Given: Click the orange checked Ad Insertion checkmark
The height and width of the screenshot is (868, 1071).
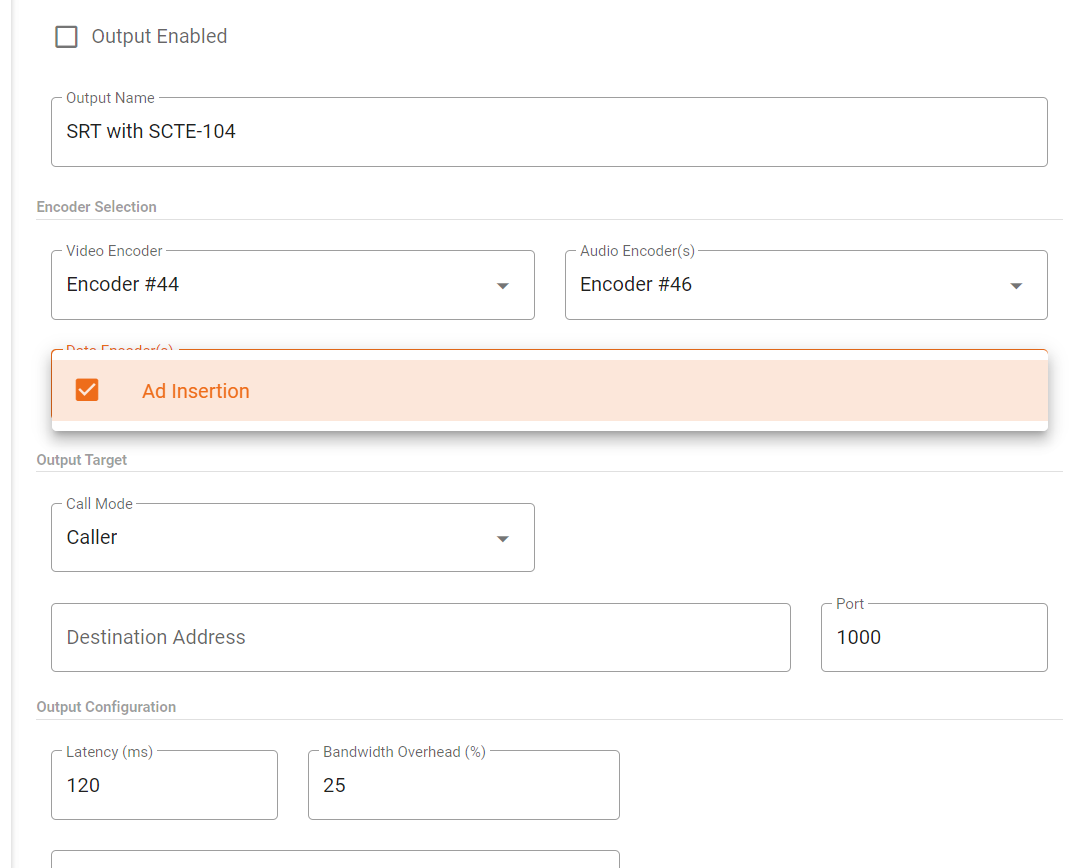Looking at the screenshot, I should click(86, 390).
